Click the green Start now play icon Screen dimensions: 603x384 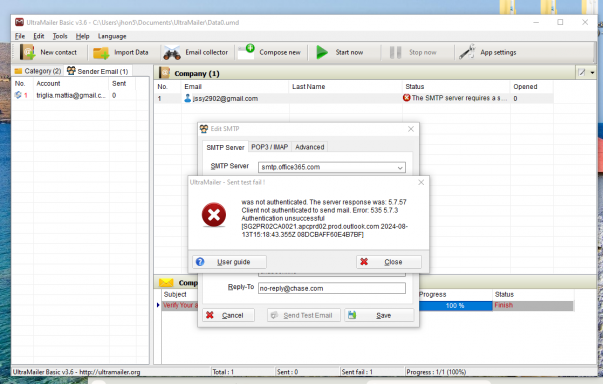[x=322, y=52]
